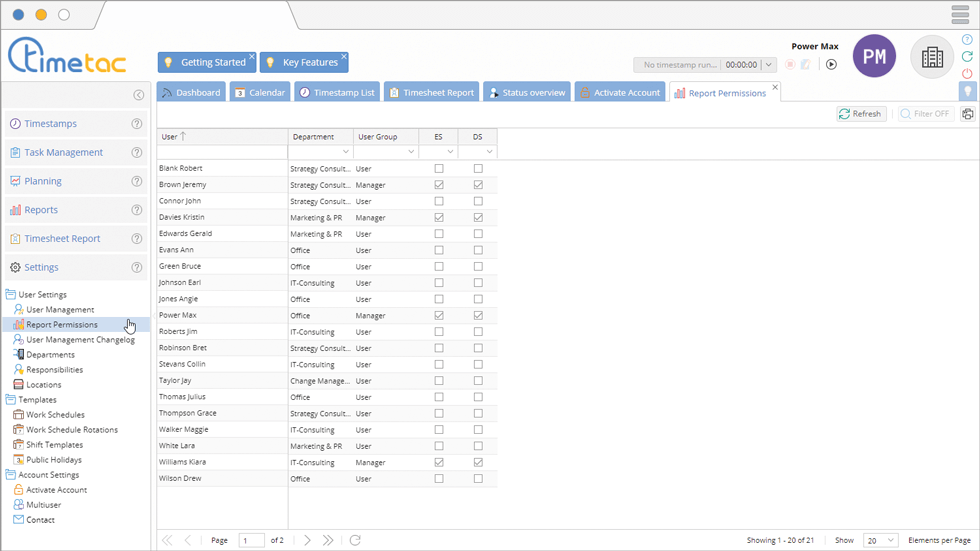Viewport: 980px width, 551px height.
Task: Switch to the Activate Account tab
Action: point(620,92)
